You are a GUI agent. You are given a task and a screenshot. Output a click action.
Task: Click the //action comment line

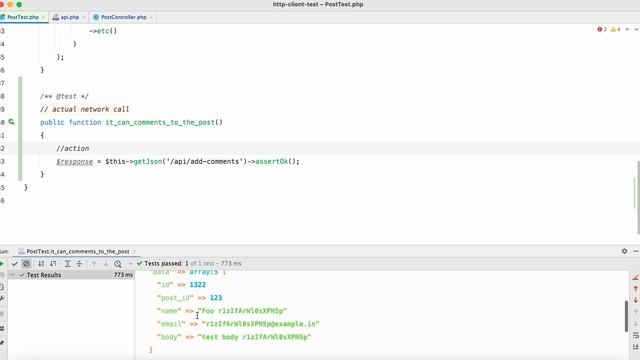click(x=73, y=149)
